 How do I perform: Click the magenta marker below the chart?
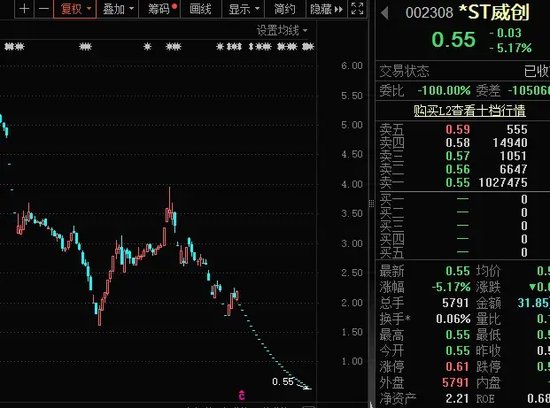pos(241,395)
